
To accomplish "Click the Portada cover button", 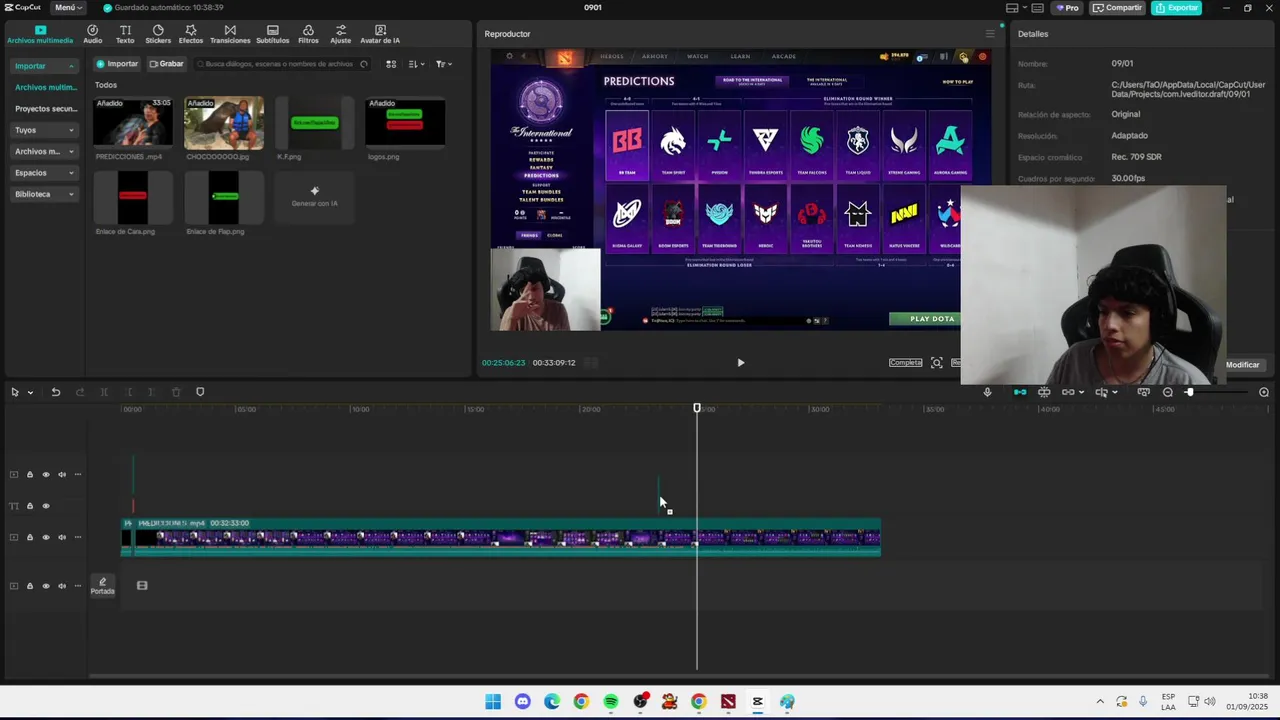I will (102, 586).
